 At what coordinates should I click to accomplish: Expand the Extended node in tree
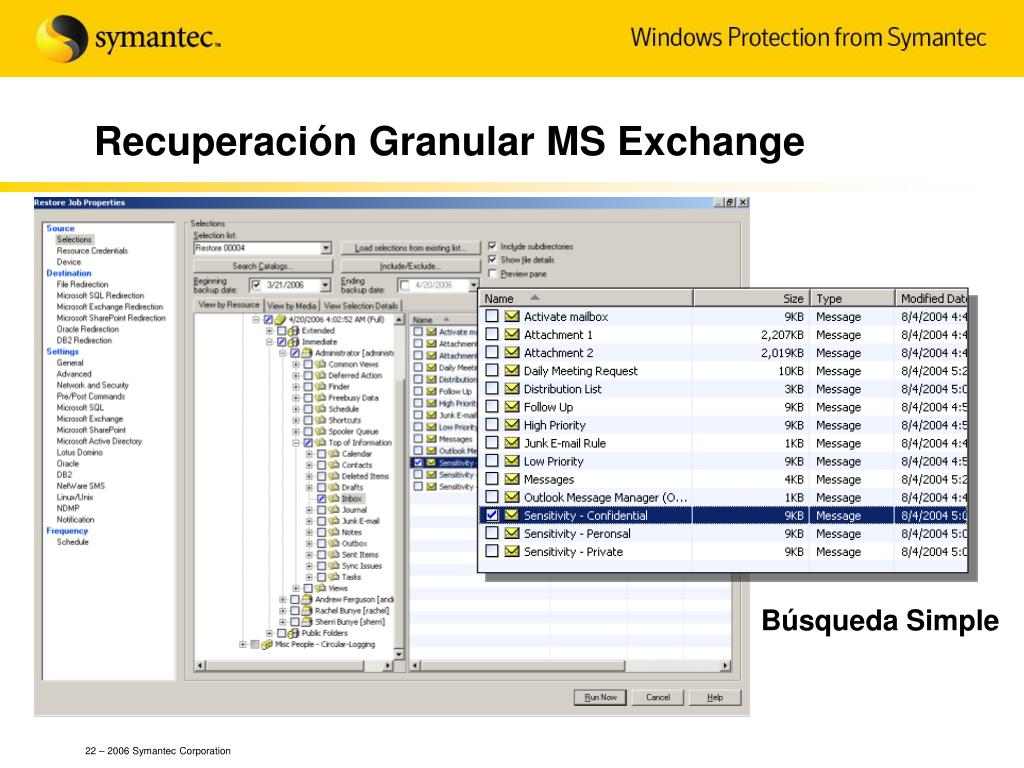(x=270, y=330)
